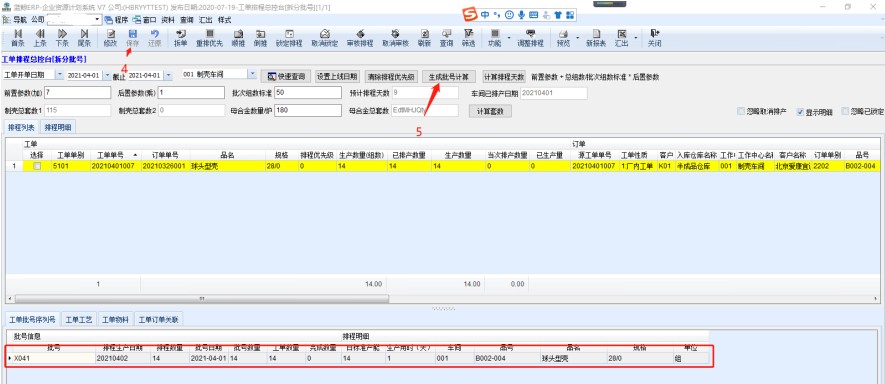Viewport: 885px width, 384px height.
Task: Open the 程序 program menu
Action: (116, 20)
